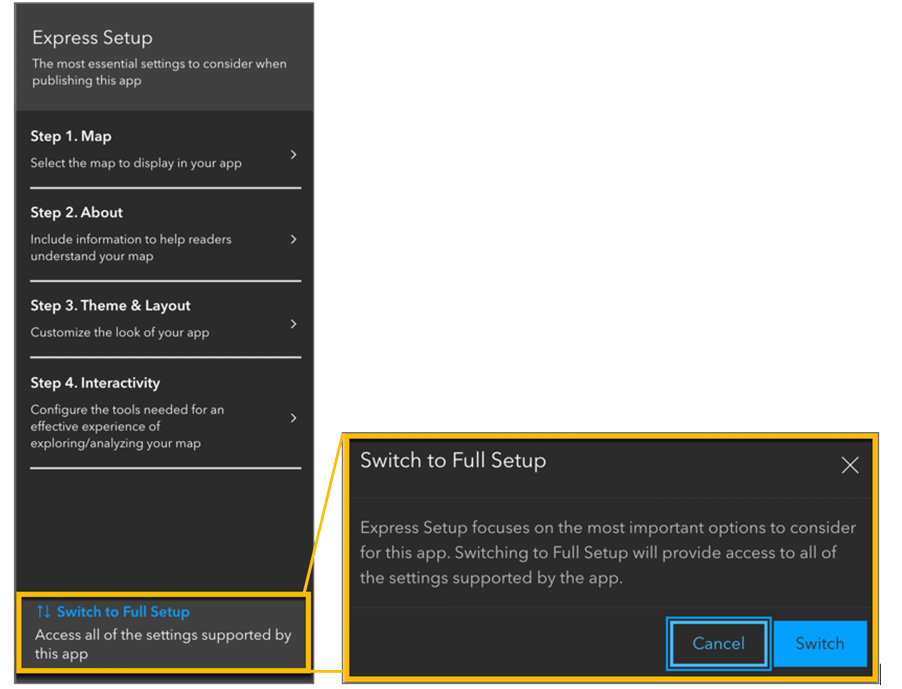Screen dimensions: 902x689
Task: Open the Step 4. Interactivity settings
Action: point(95,382)
